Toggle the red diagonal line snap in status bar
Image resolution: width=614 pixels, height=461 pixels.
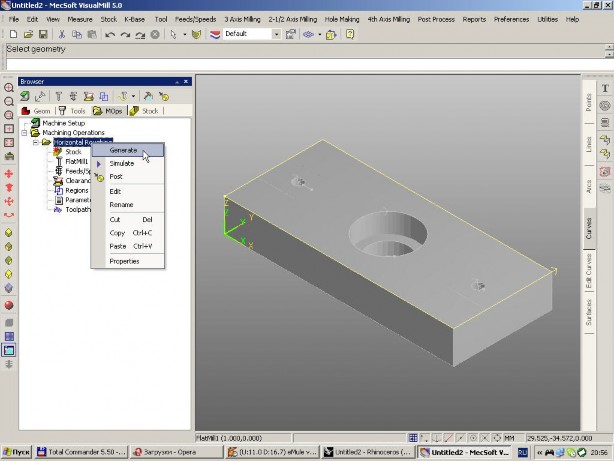pyautogui.click(x=449, y=438)
